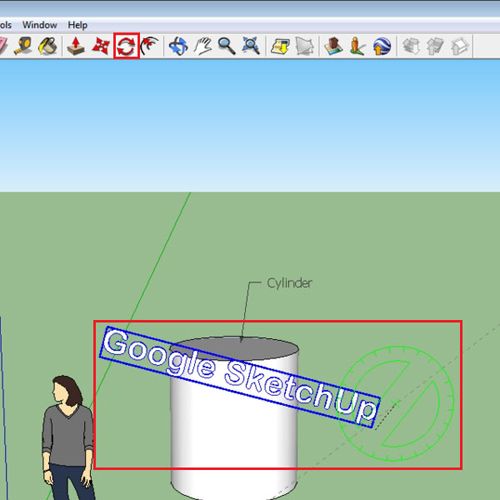This screenshot has width=500, height=500.
Task: Select the highlighted Rotate tool
Action: [x=126, y=46]
